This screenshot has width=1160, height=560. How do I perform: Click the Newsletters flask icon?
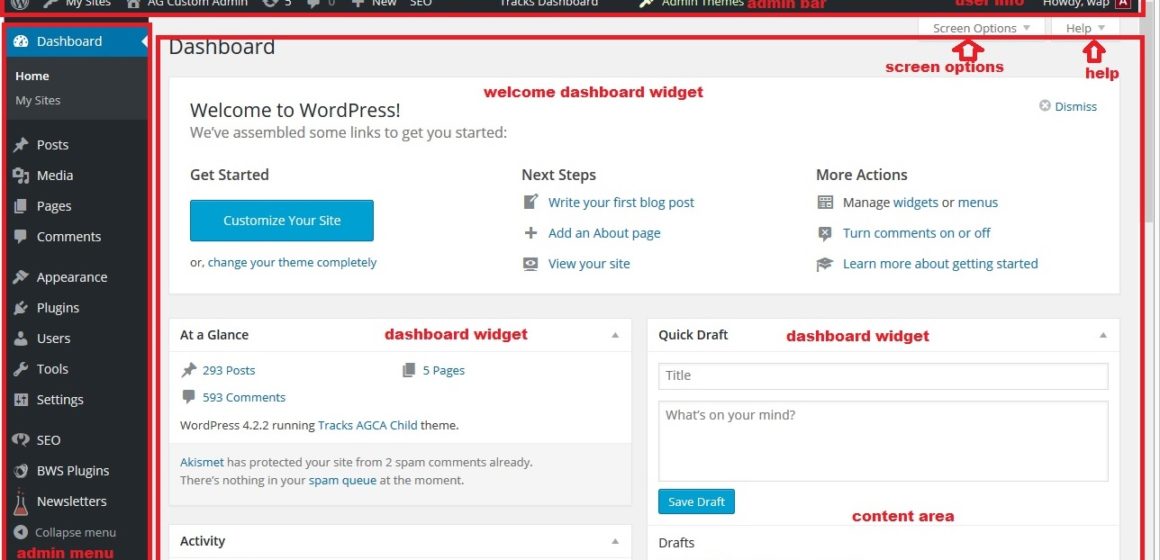(20, 502)
